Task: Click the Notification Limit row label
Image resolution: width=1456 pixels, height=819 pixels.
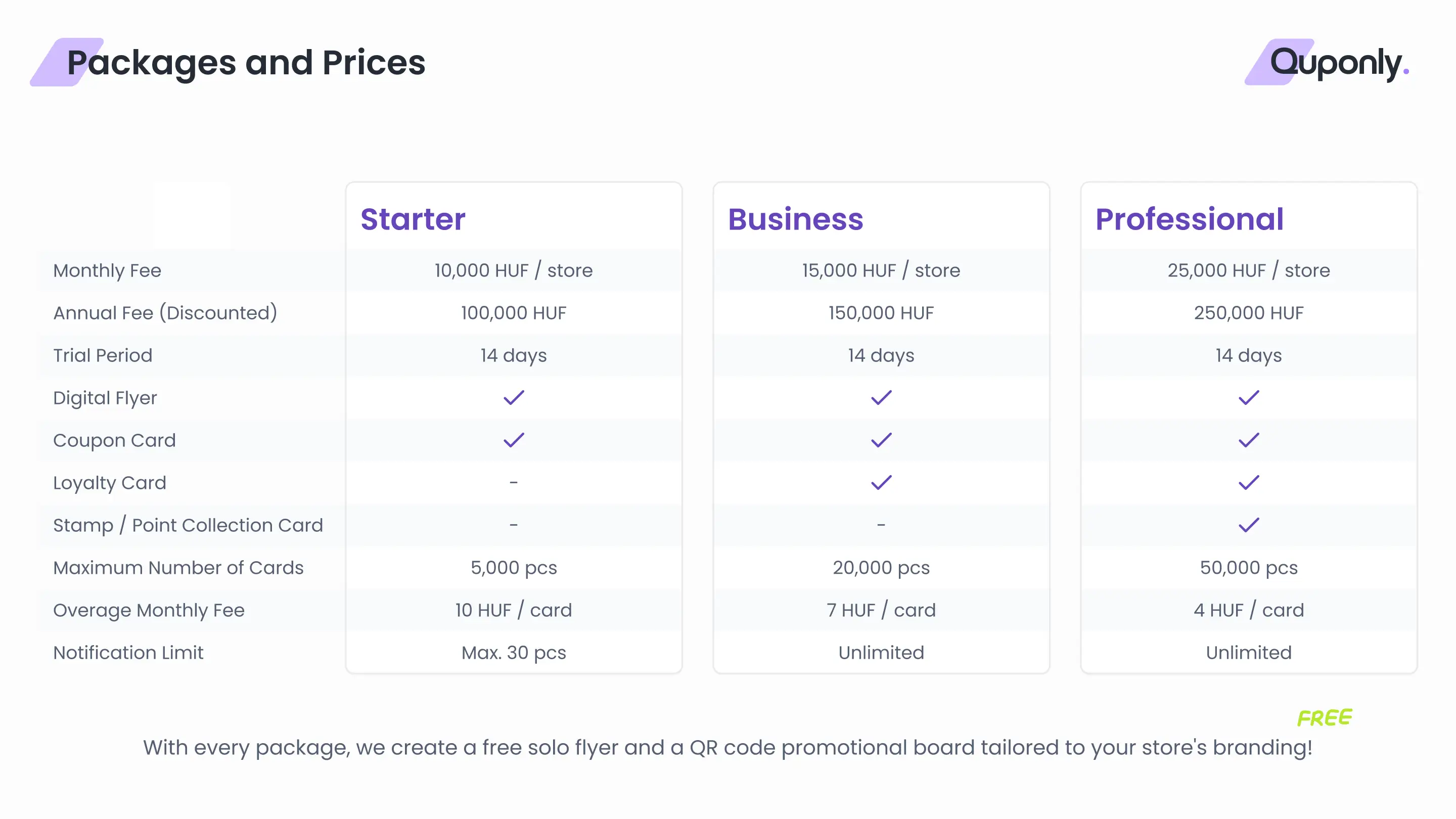Action: click(x=128, y=652)
